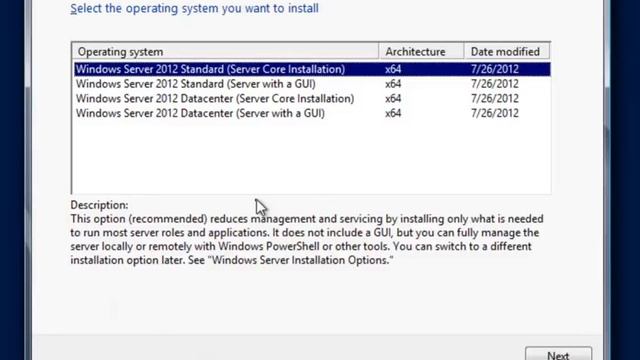Image resolution: width=640 pixels, height=360 pixels.
Task: Click 7/26/2012 in the Datacenter Server Core Installation row
Action: coord(495,98)
